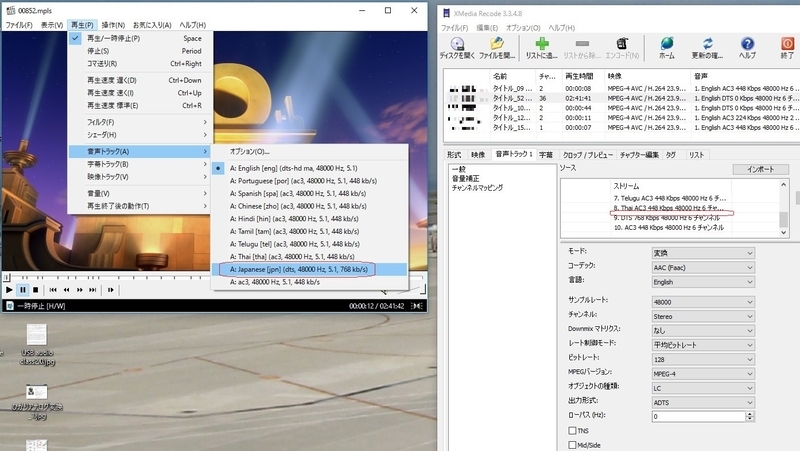
Task: Click the Play button in player
Action: [9, 290]
